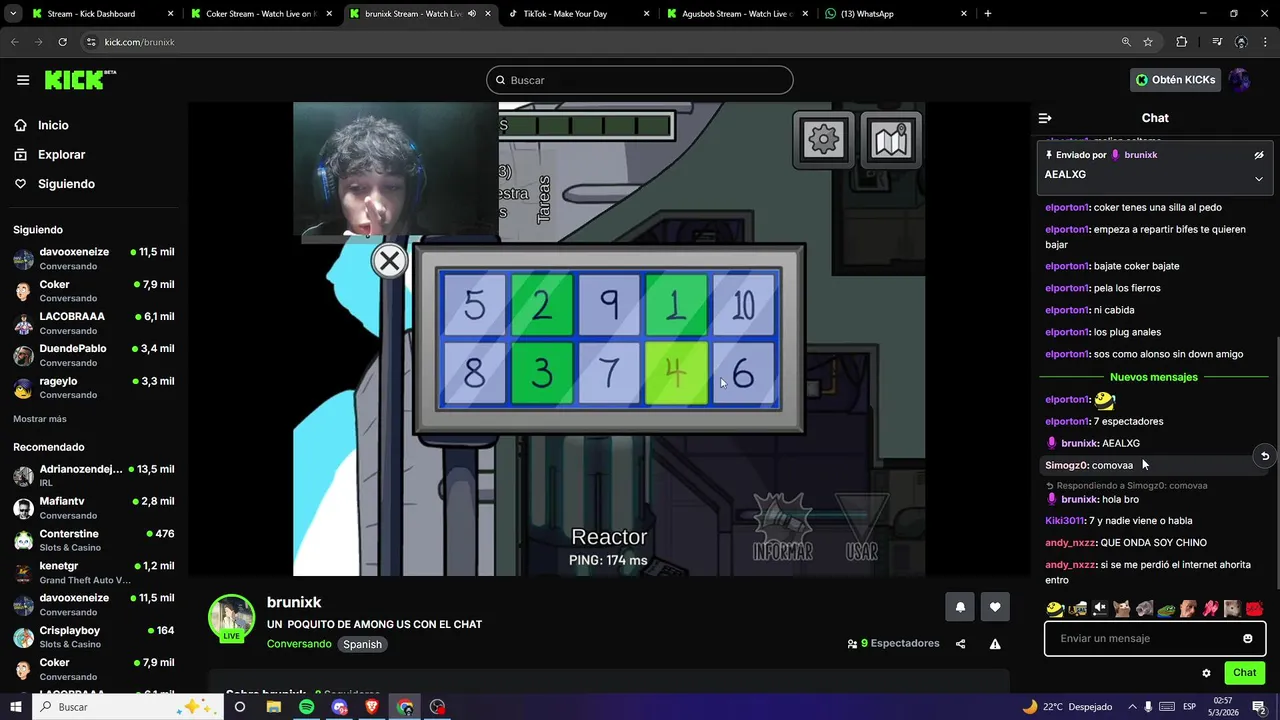Viewport: 1280px width, 720px height.
Task: Click the USAR use button in game
Action: [861, 528]
